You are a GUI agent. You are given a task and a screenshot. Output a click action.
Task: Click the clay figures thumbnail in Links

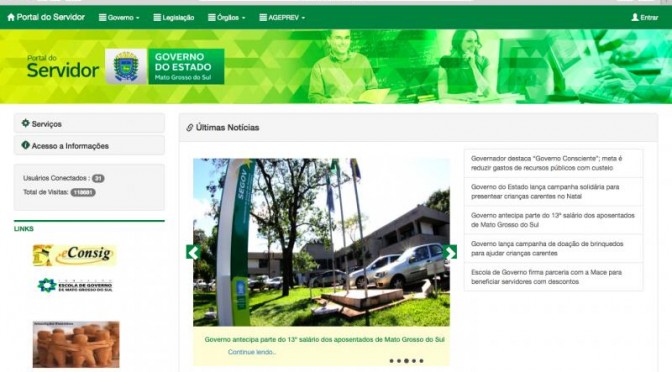tap(76, 344)
